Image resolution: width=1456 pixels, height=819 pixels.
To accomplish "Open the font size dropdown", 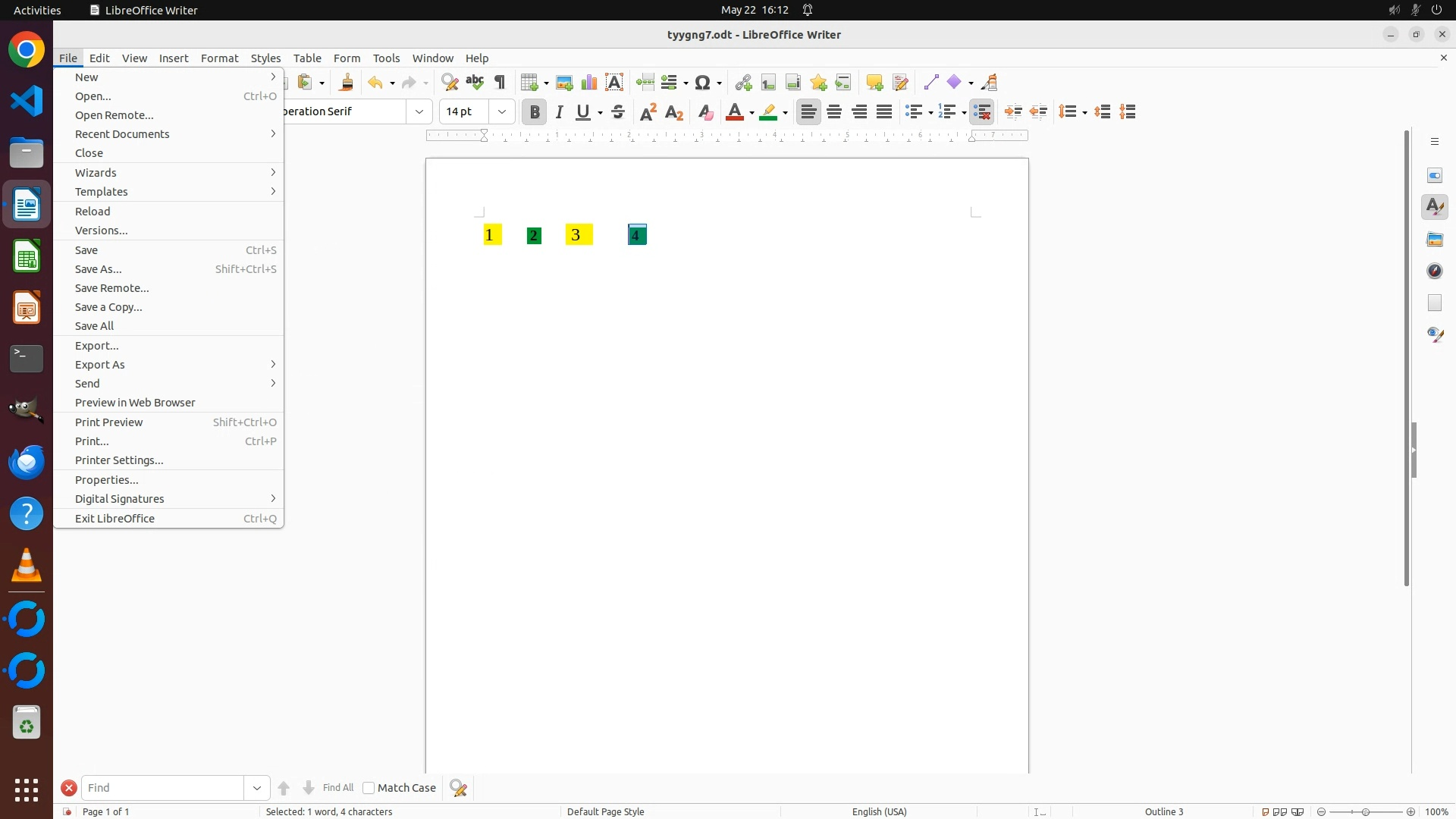I will tap(502, 112).
